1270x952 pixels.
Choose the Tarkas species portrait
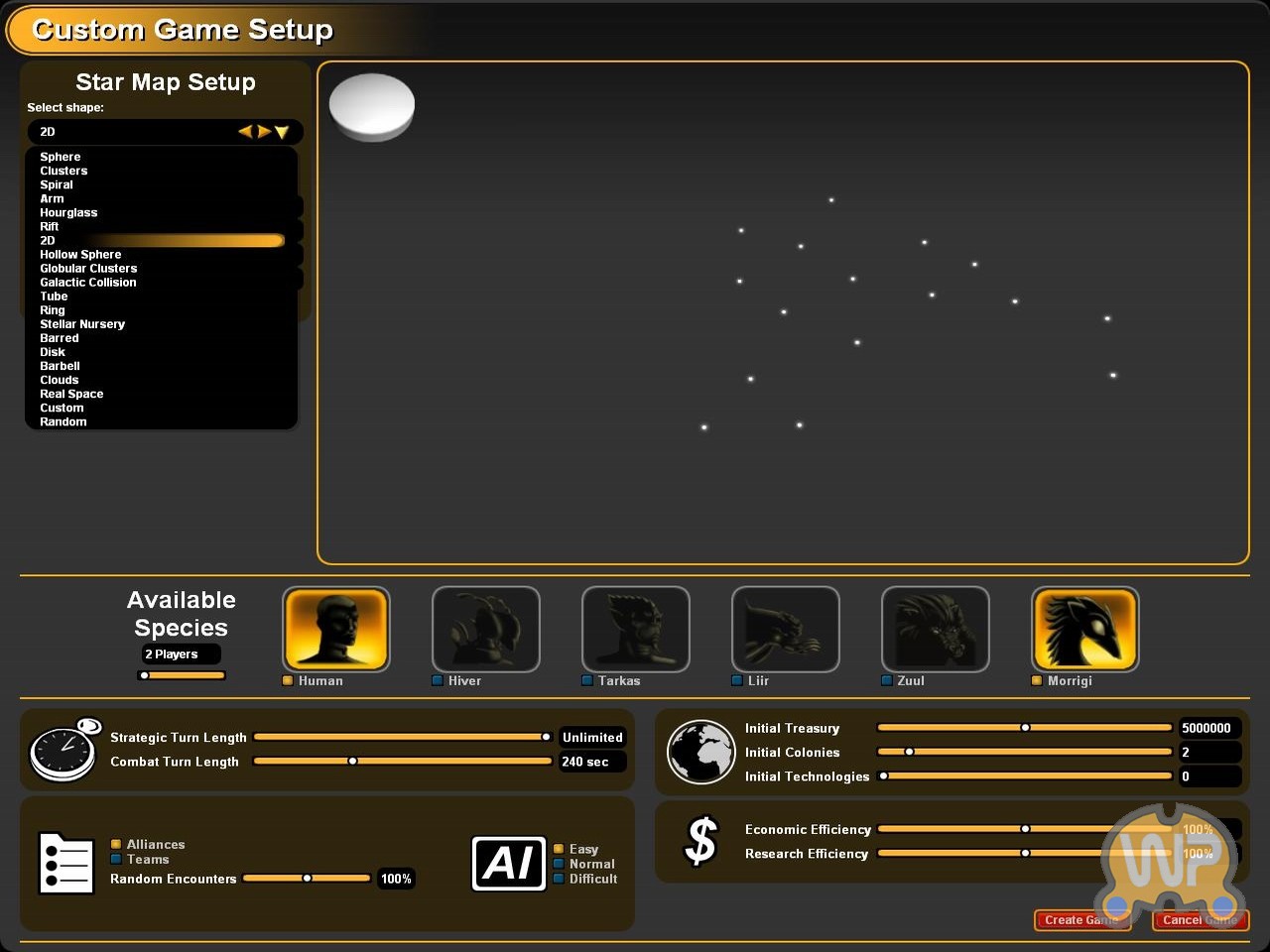tap(636, 630)
